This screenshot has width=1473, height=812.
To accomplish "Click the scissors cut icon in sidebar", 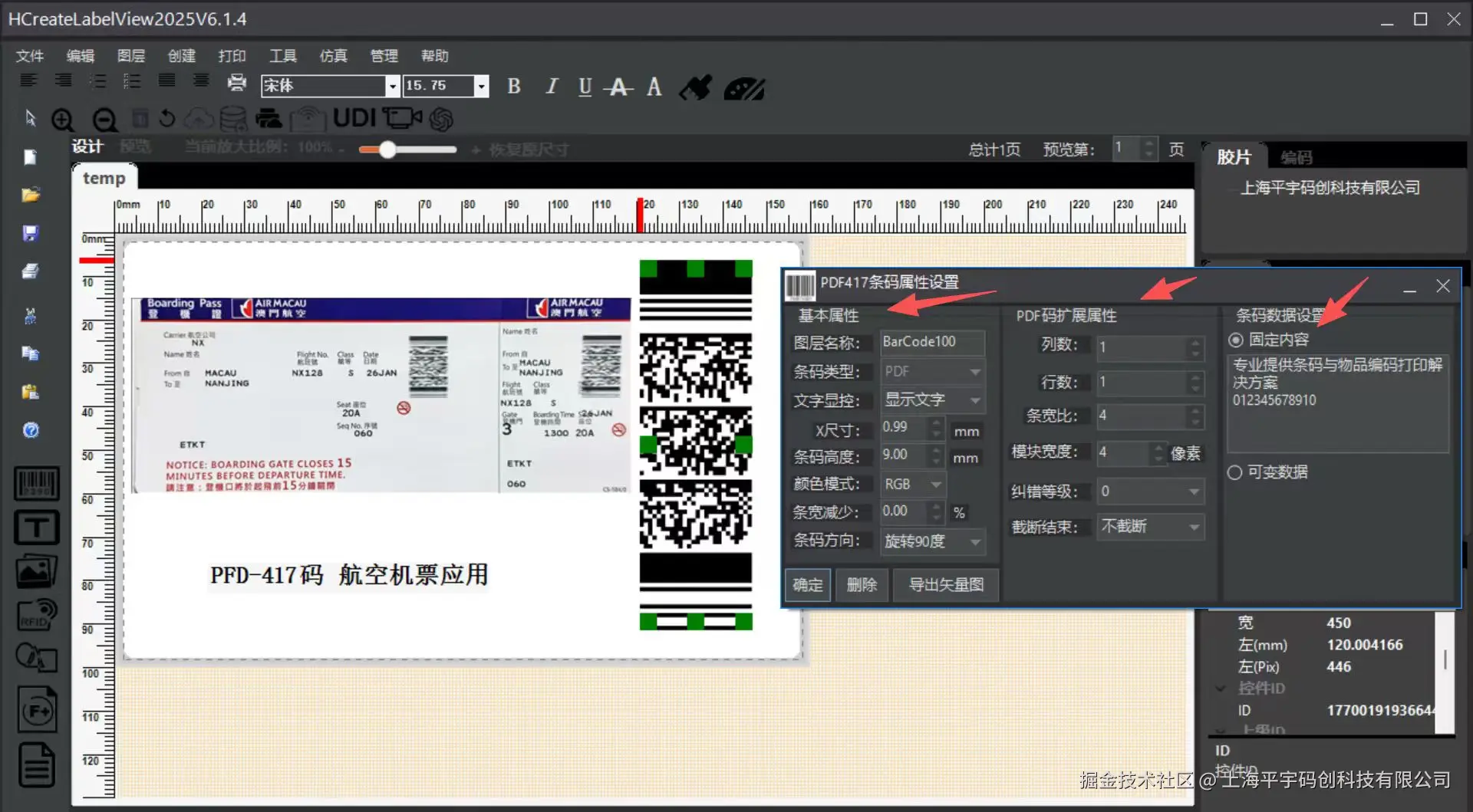I will pos(31,315).
